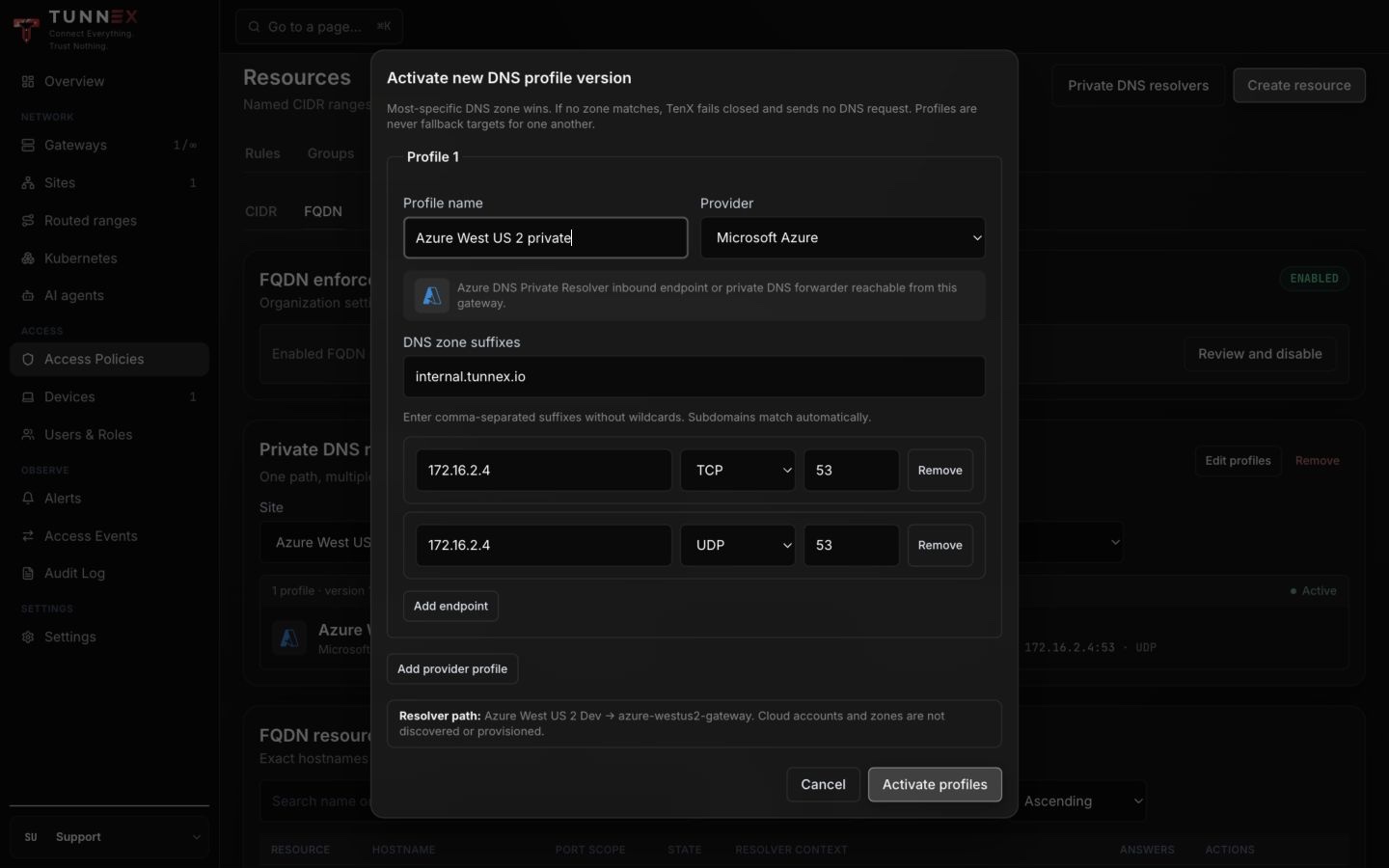Open Gateways in the sidebar
Viewport: 1389px width, 868px height.
109,146
